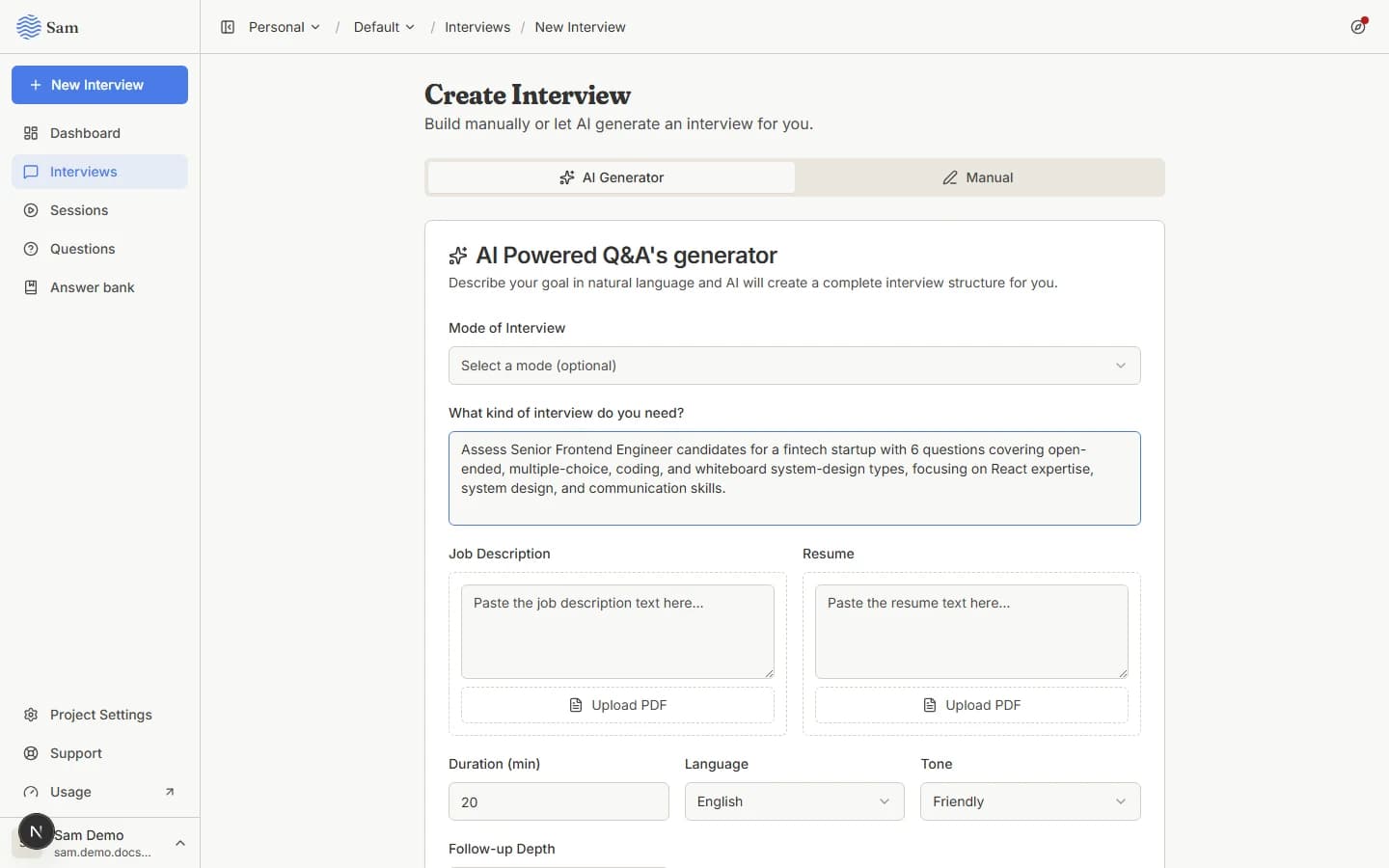Open Questions in sidebar

pos(99,249)
